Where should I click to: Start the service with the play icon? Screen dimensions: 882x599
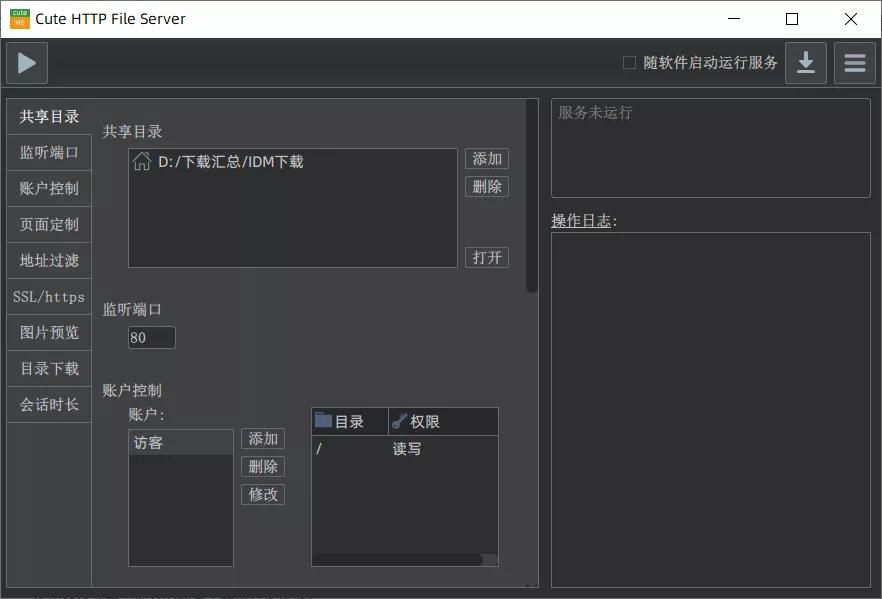[25, 62]
